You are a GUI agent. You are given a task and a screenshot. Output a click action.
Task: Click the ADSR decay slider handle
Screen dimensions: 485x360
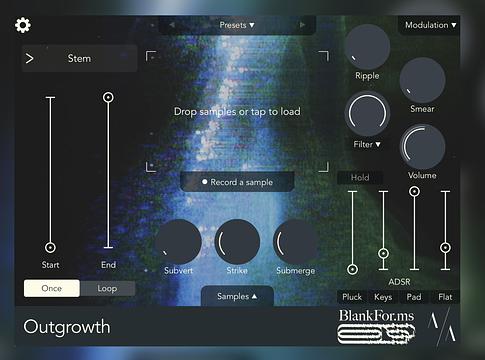pos(383,254)
